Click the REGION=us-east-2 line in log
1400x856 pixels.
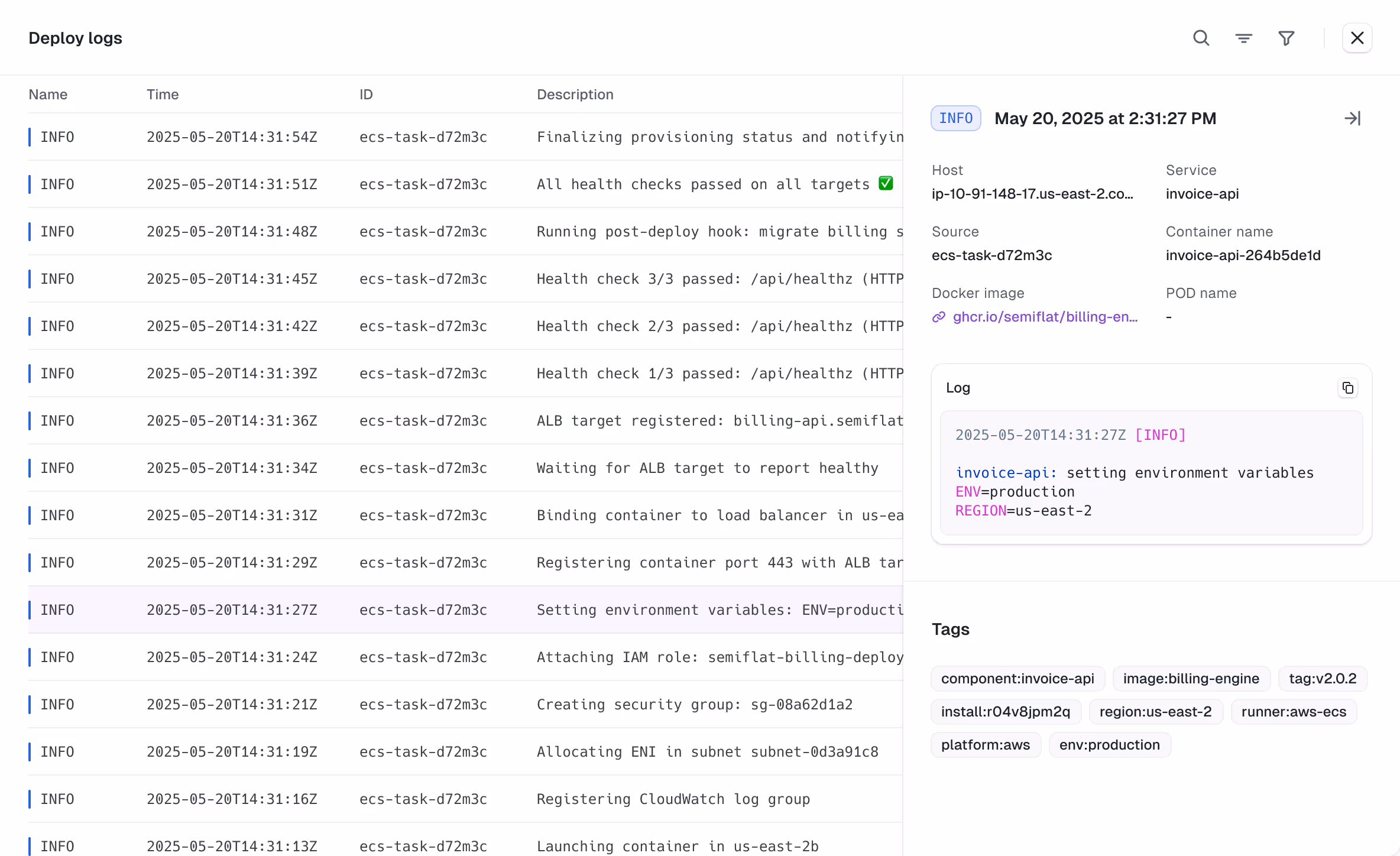tap(1023, 511)
